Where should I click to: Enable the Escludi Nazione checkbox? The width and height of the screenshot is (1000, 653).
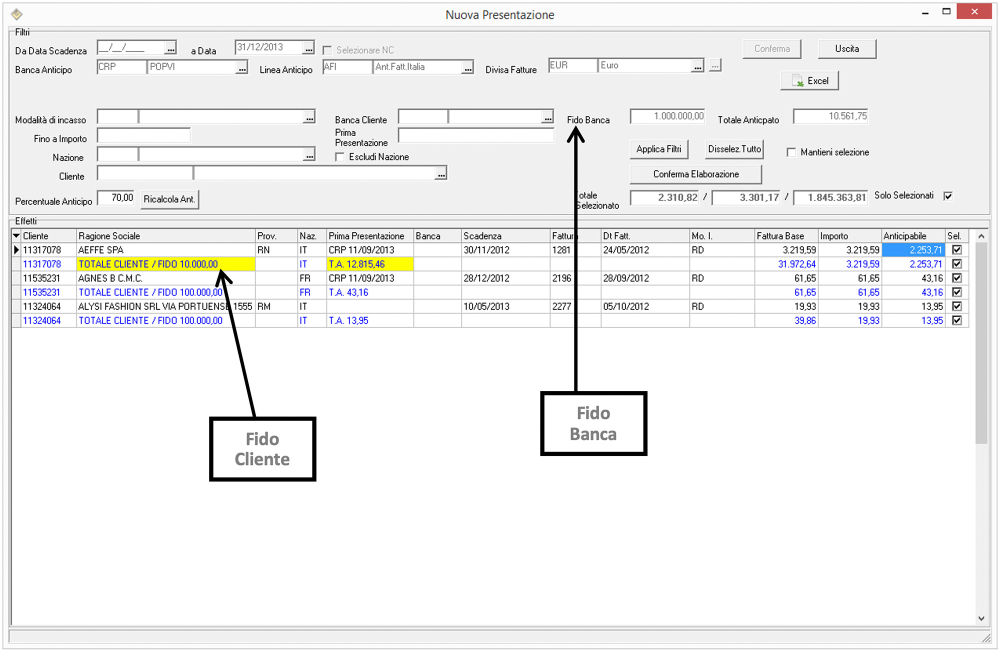[x=341, y=157]
